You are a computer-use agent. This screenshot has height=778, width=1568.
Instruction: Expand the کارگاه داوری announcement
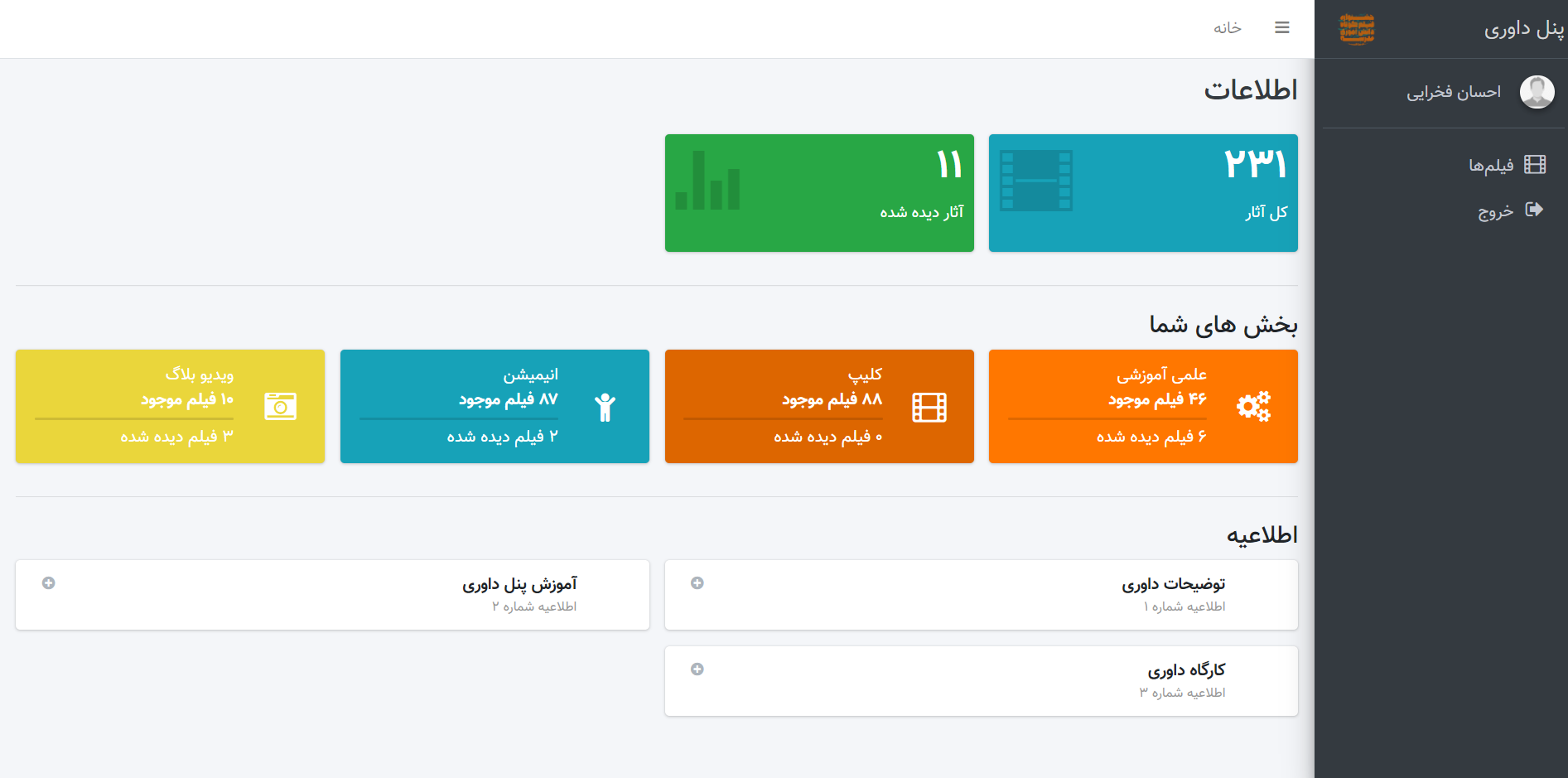[x=697, y=669]
